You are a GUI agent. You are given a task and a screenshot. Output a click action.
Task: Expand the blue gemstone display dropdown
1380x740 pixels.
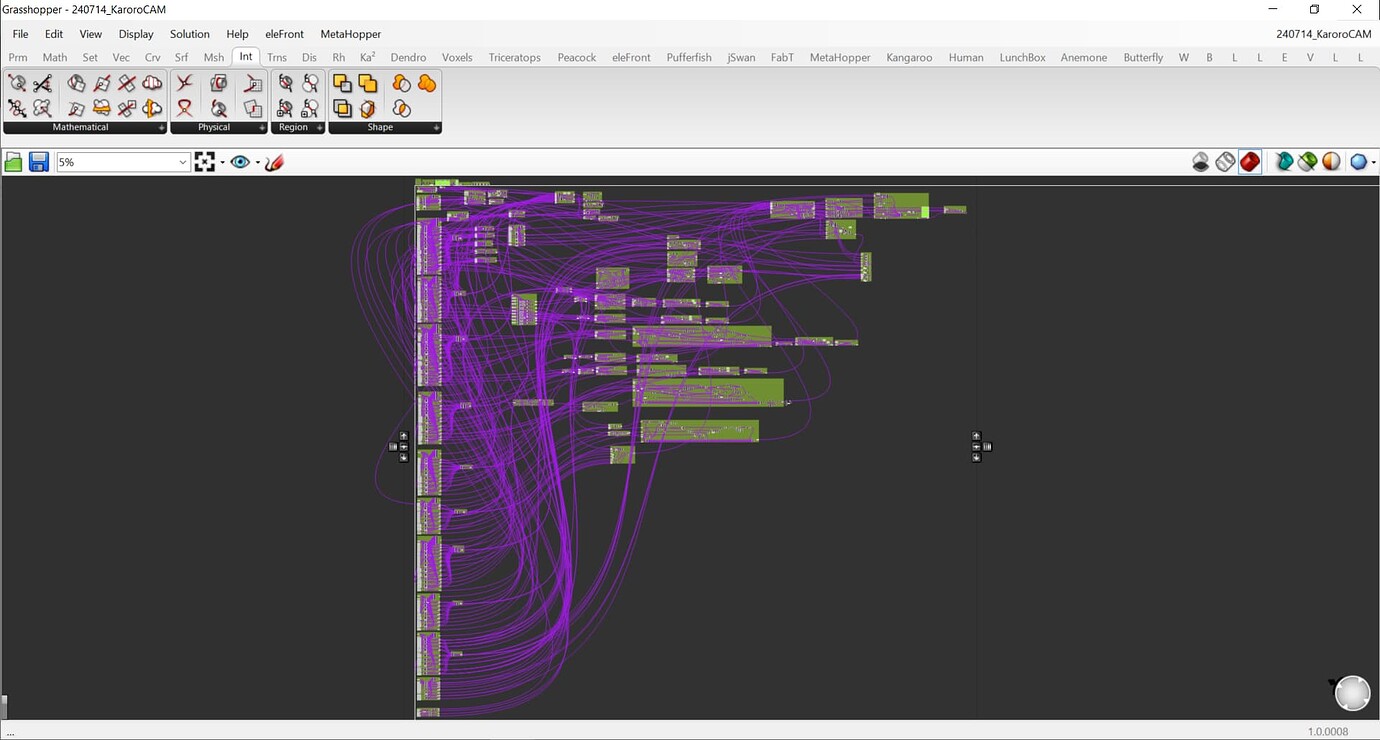1372,161
